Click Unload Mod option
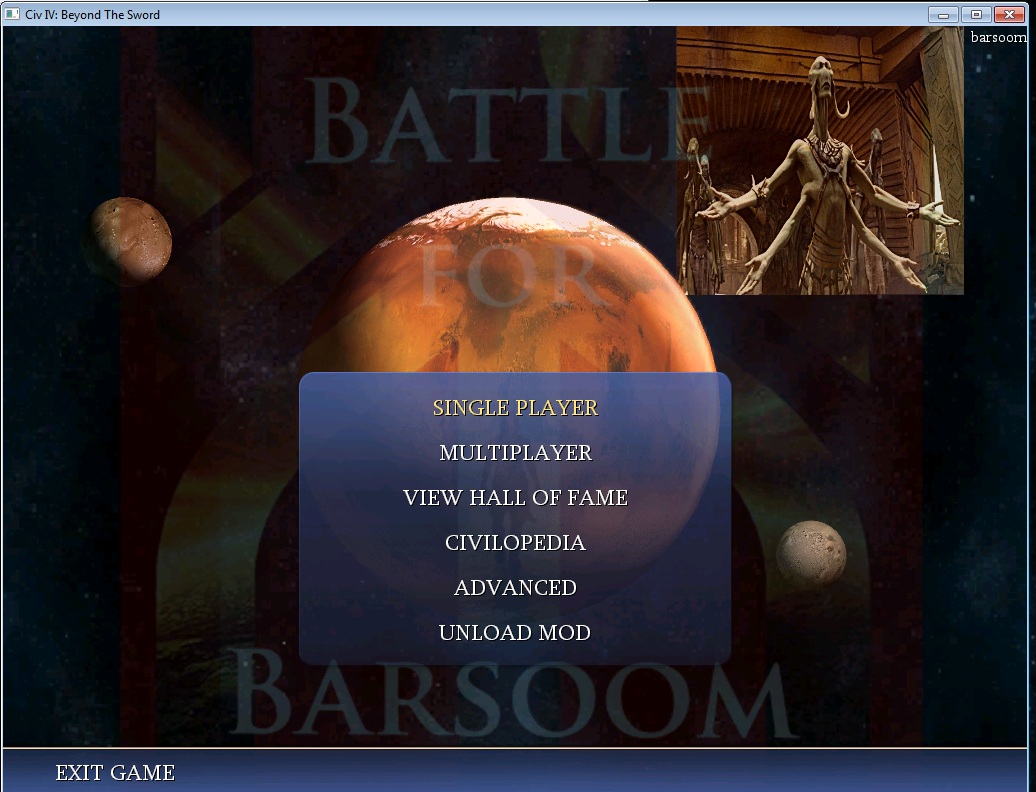Viewport: 1036px width, 792px height. 515,632
